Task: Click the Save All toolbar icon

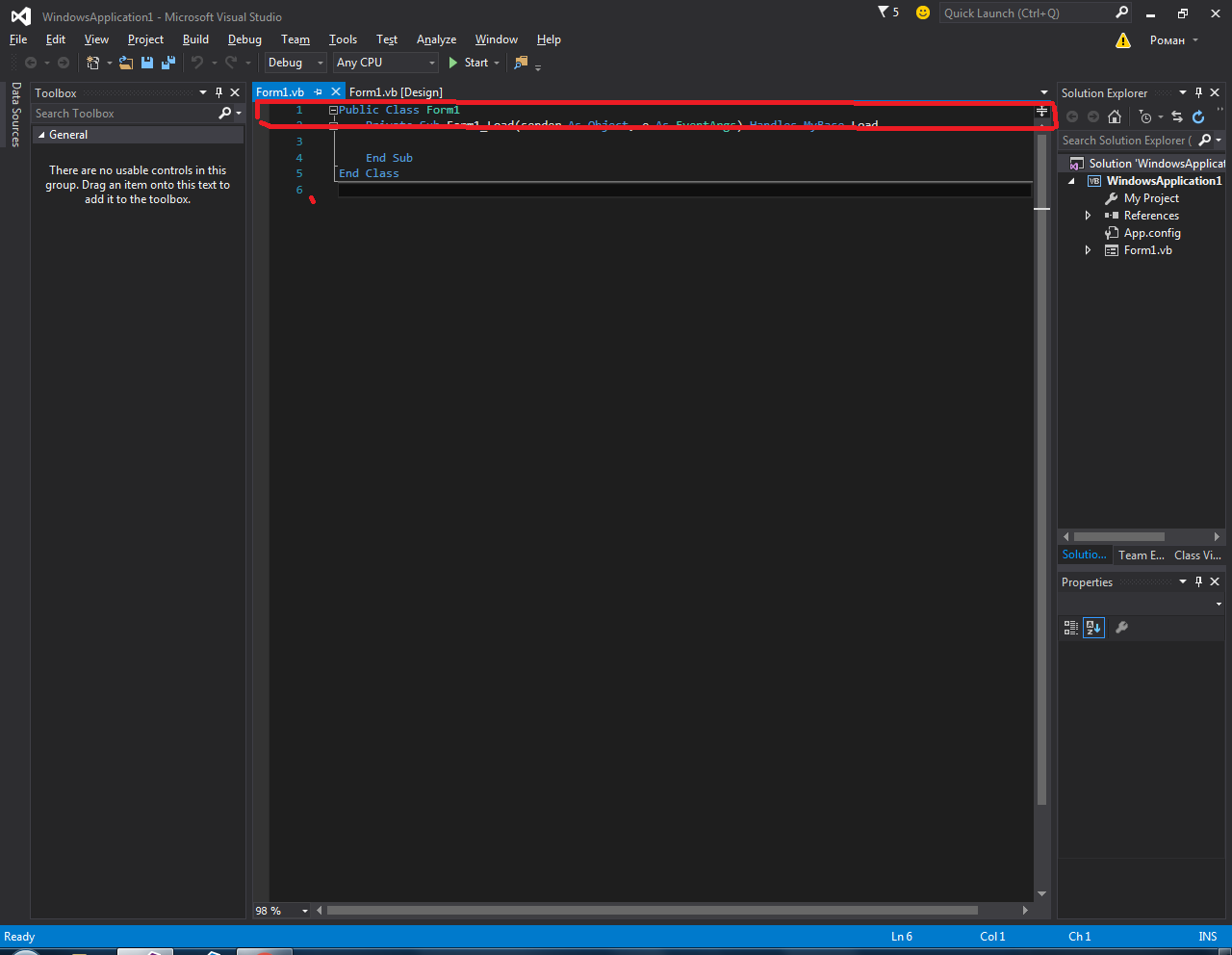Action: click(x=168, y=63)
